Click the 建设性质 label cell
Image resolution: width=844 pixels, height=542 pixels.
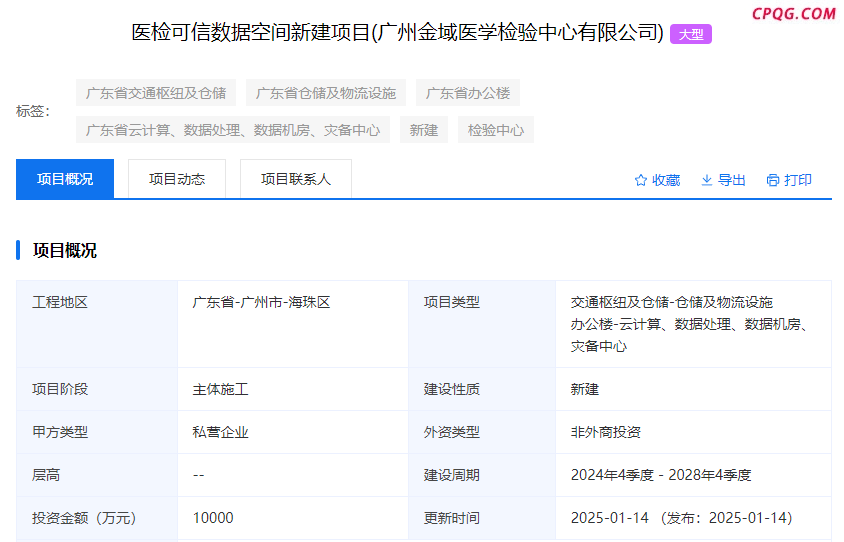point(482,389)
